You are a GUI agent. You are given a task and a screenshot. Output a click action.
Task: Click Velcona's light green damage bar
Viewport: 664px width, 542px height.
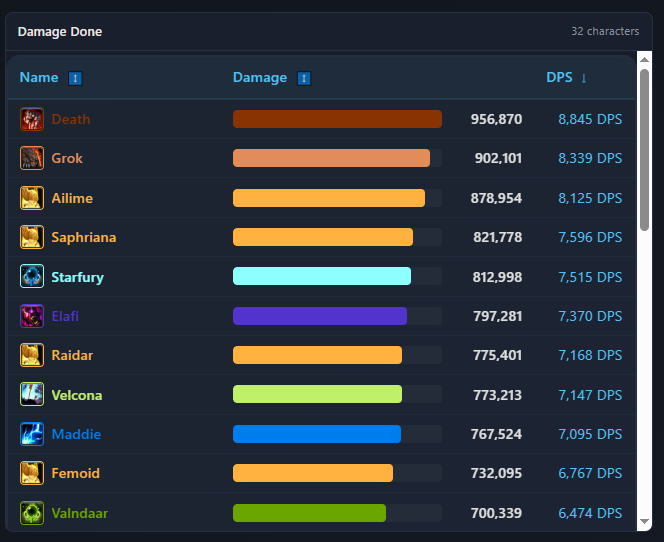pyautogui.click(x=318, y=394)
